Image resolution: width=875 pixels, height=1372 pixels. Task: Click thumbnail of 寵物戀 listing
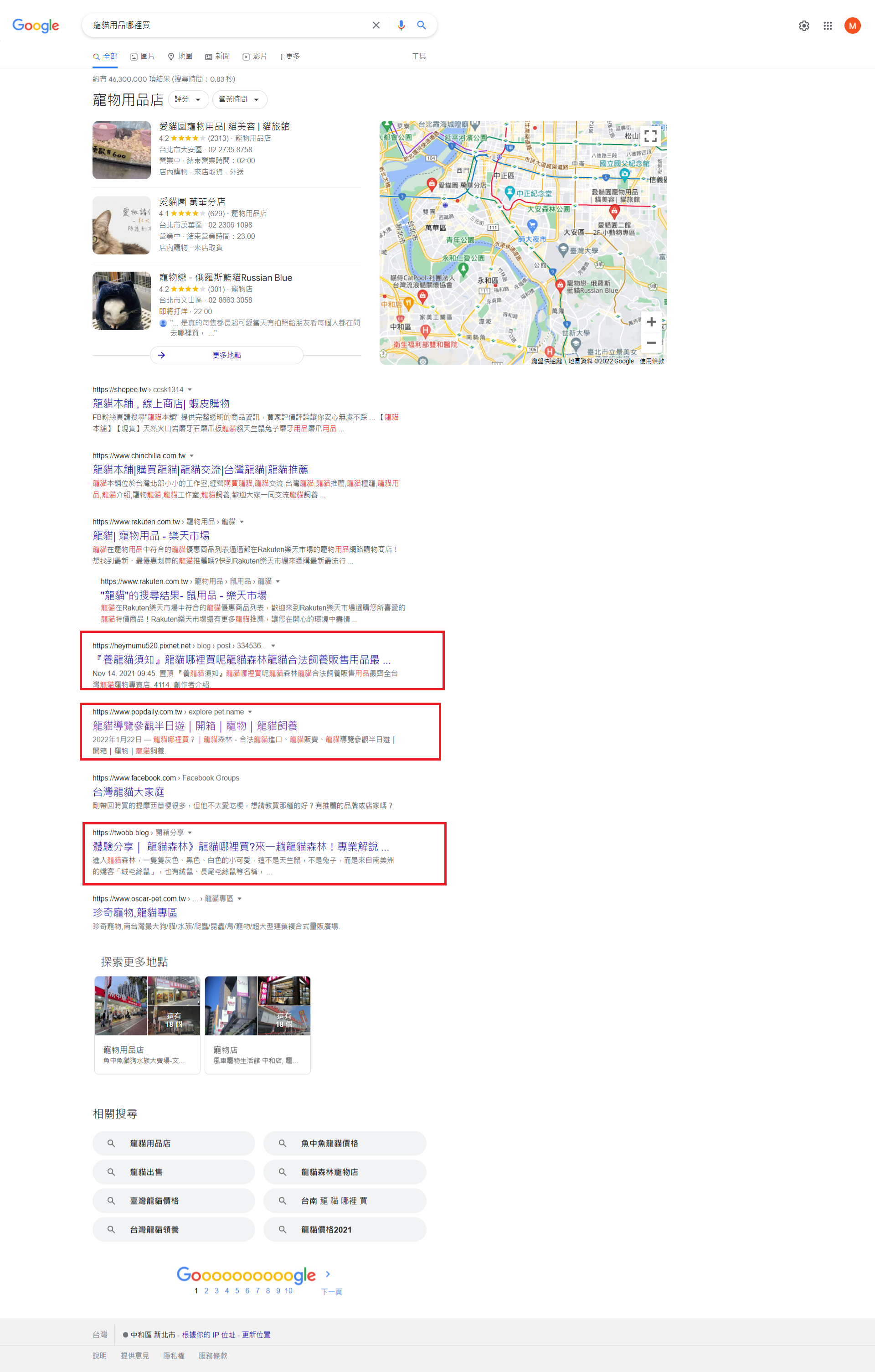point(122,301)
